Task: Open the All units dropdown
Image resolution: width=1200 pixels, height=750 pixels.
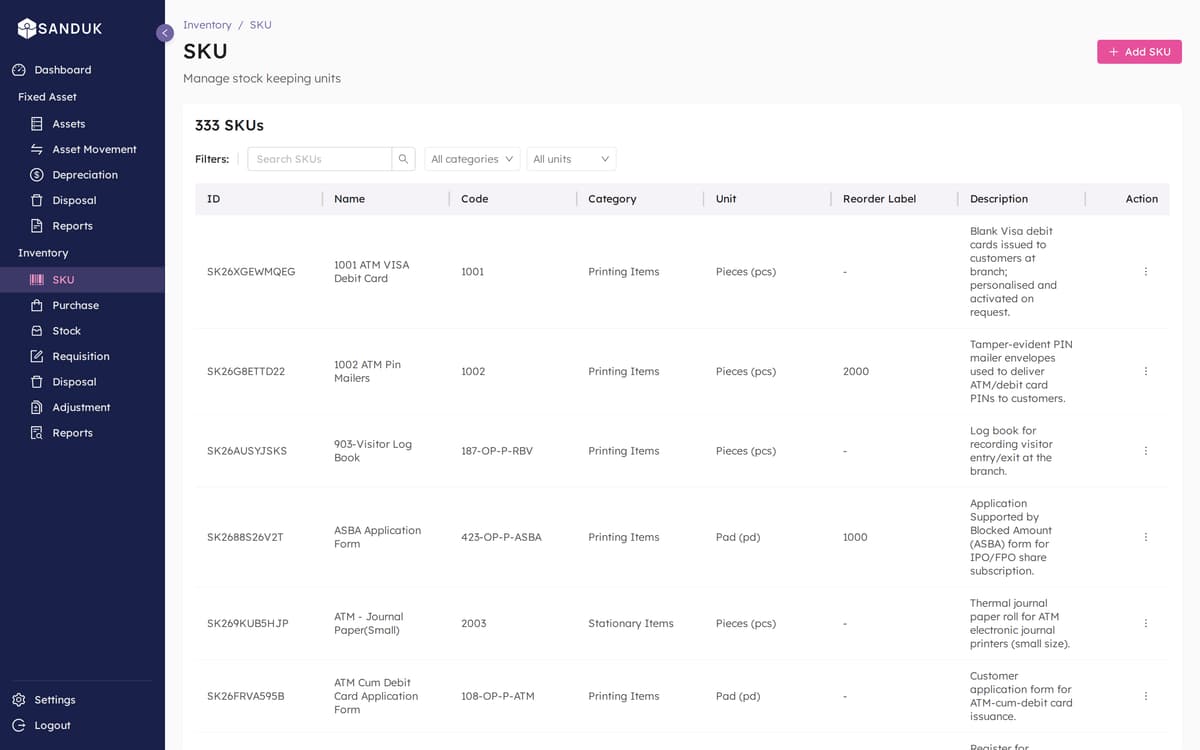Action: [571, 159]
